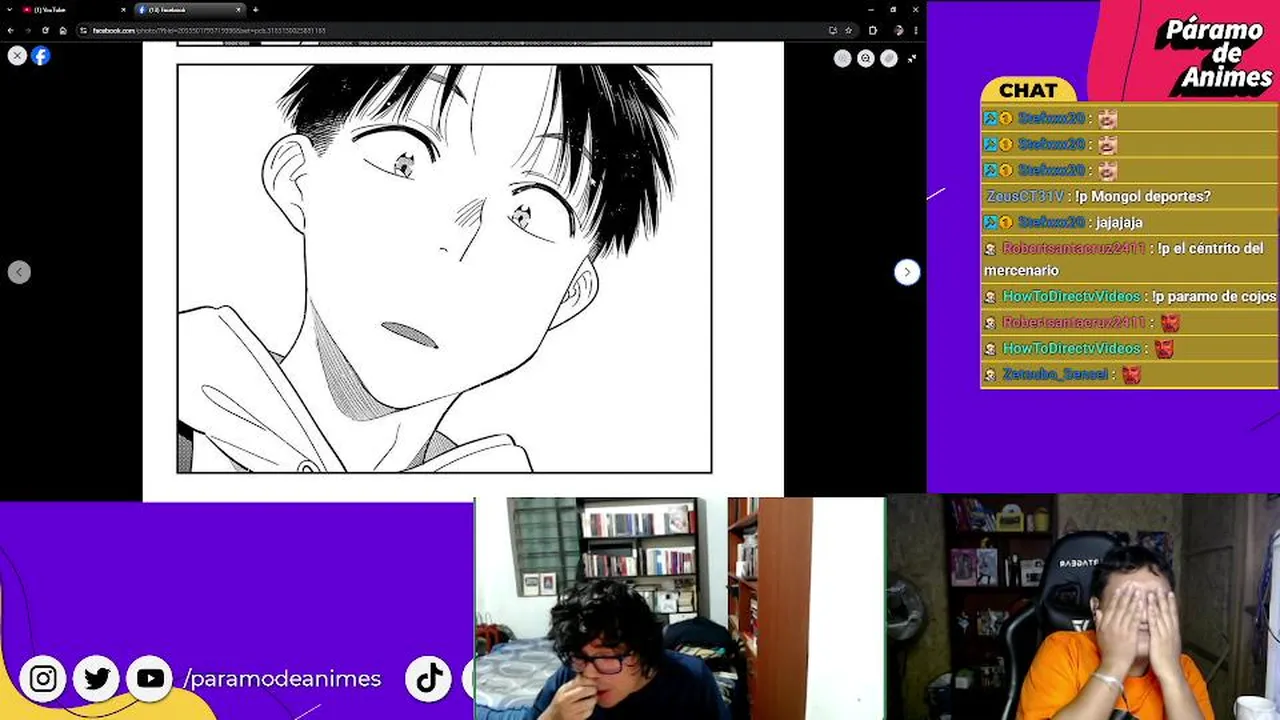Go to the previous photo
This screenshot has width=1280, height=720.
click(x=19, y=272)
